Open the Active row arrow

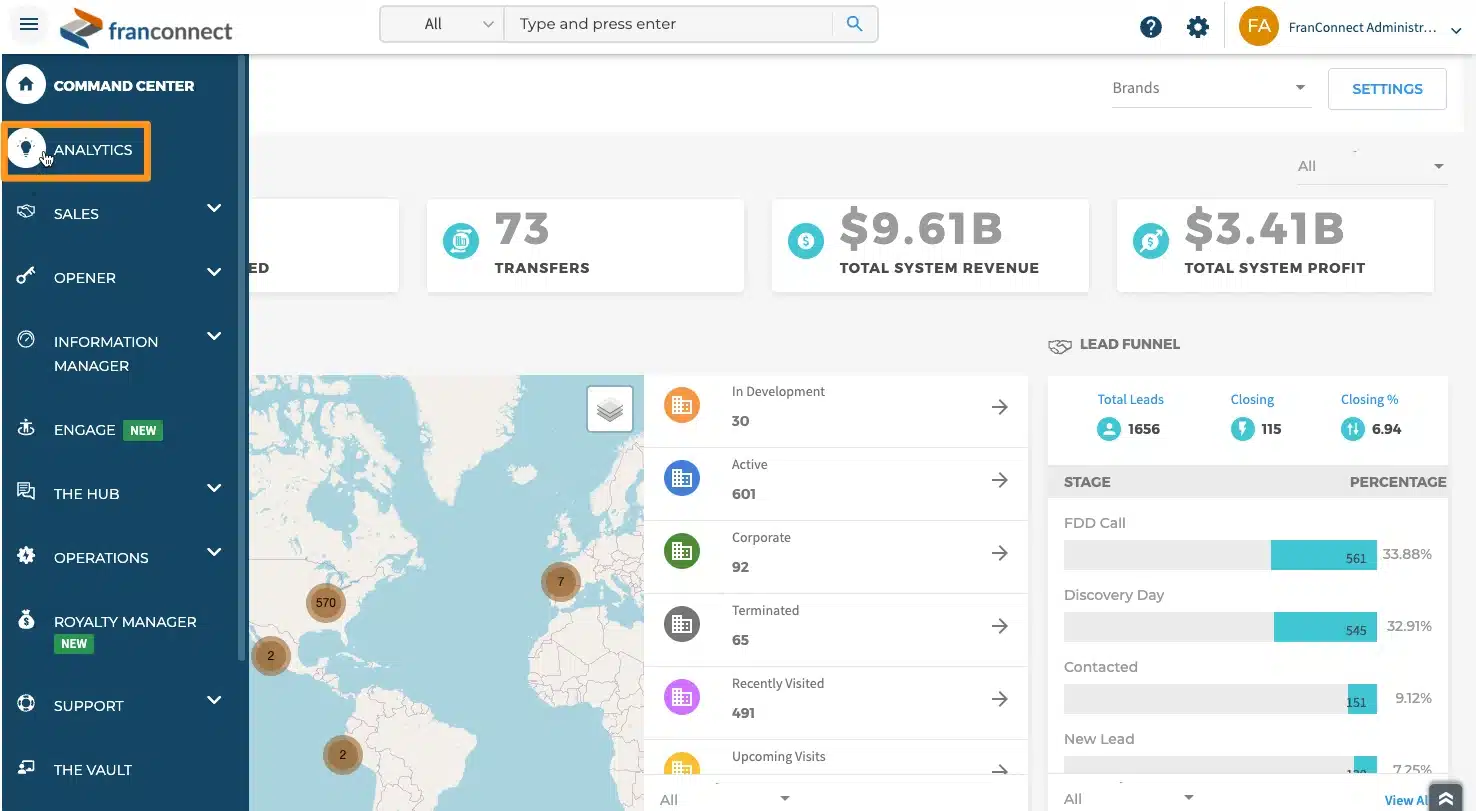coord(999,480)
